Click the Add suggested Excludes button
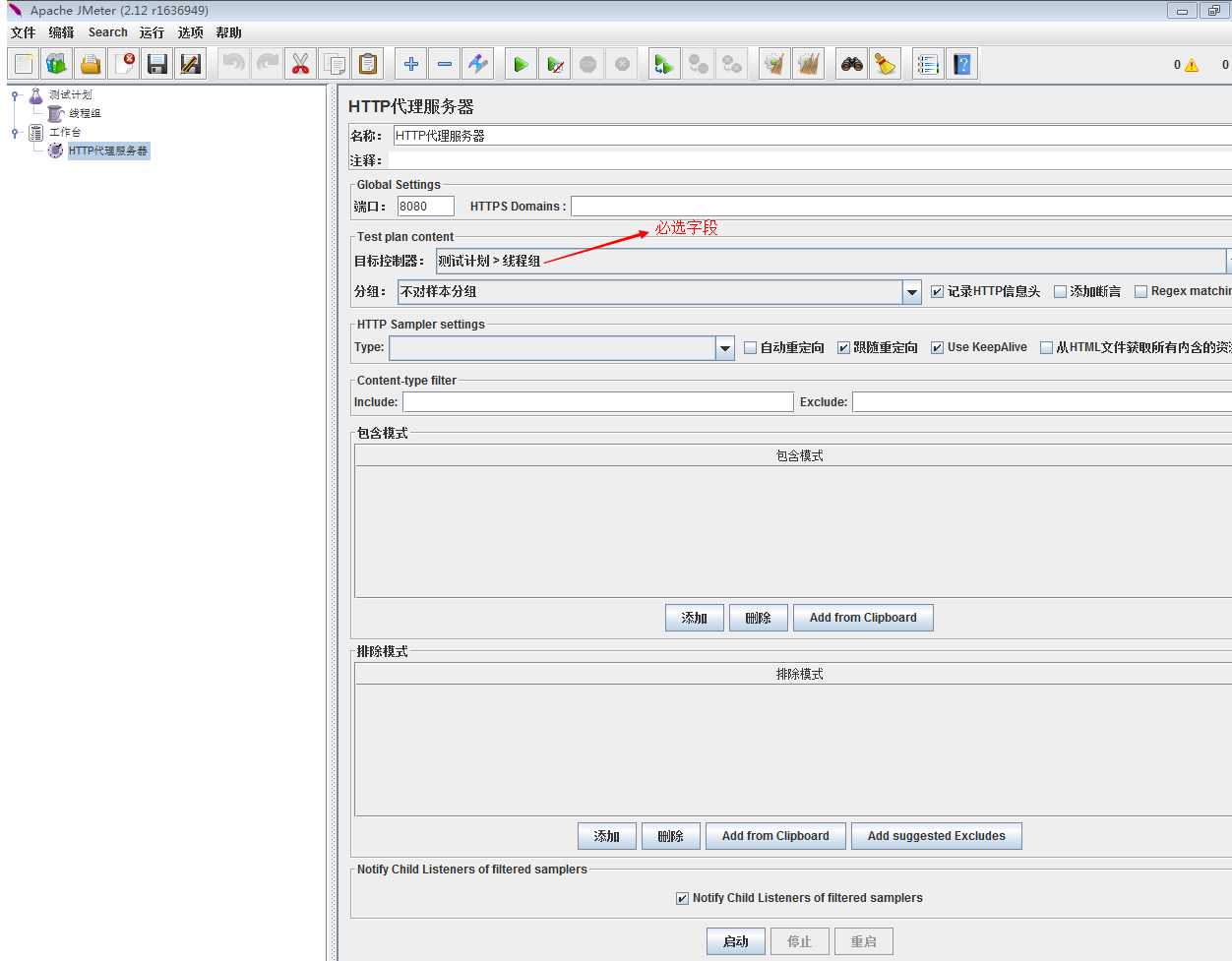 pyautogui.click(x=937, y=836)
